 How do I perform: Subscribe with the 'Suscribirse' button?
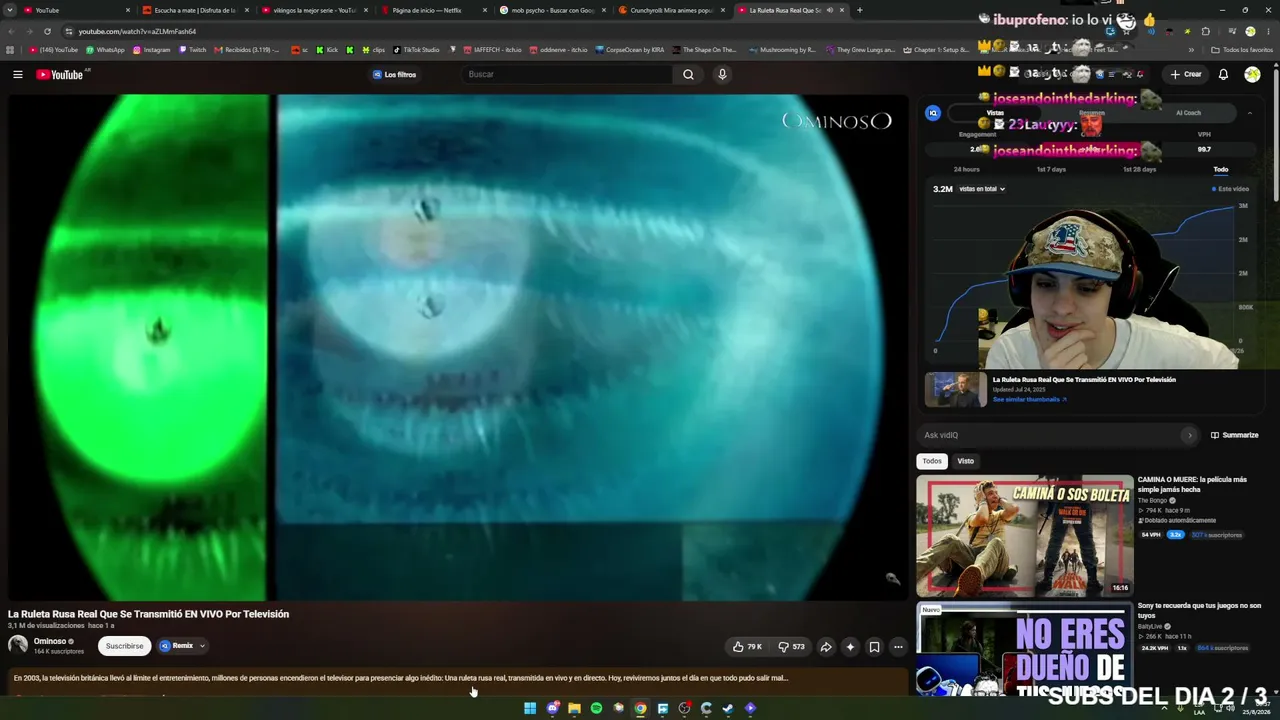(125, 646)
